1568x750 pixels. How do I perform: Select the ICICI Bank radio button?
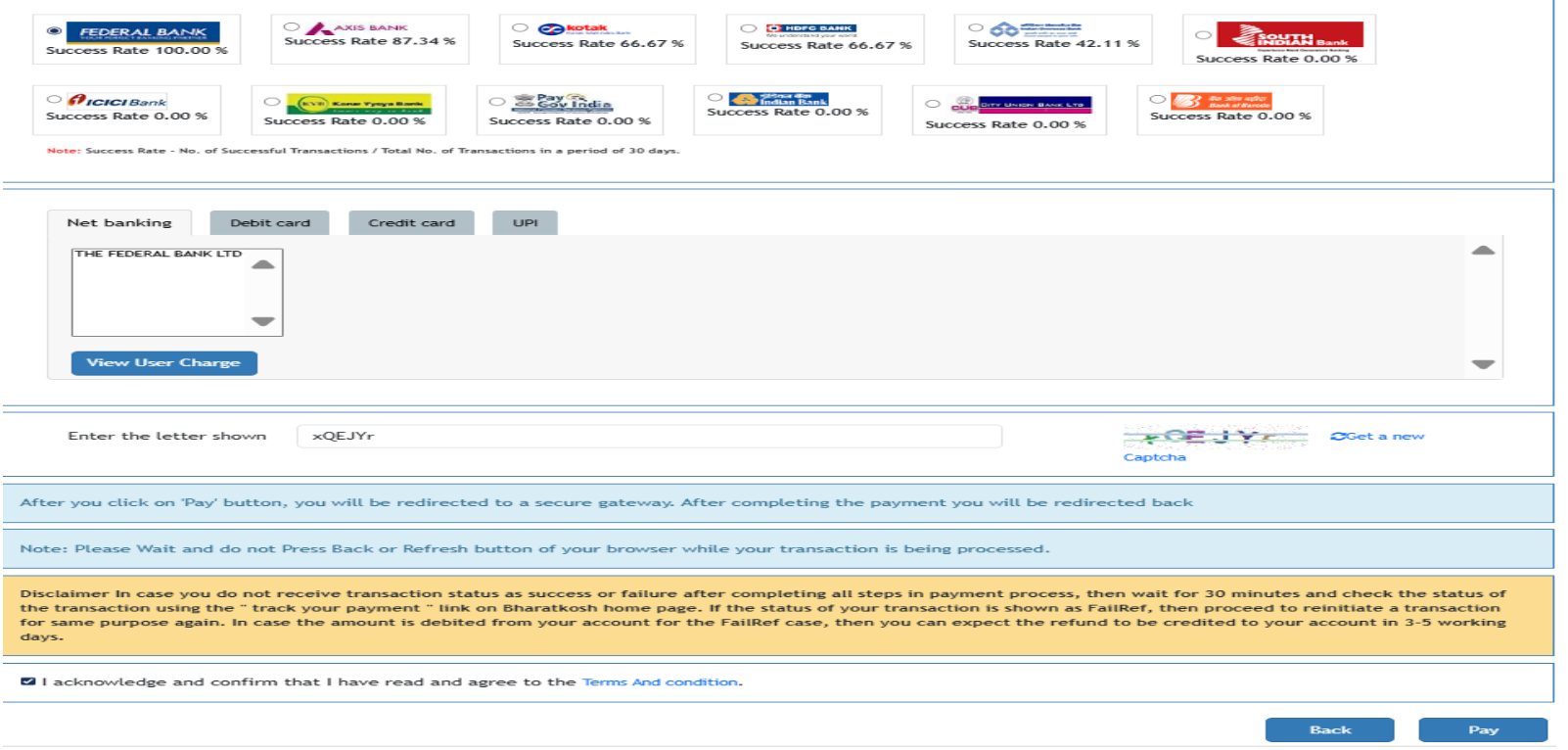coord(54,100)
